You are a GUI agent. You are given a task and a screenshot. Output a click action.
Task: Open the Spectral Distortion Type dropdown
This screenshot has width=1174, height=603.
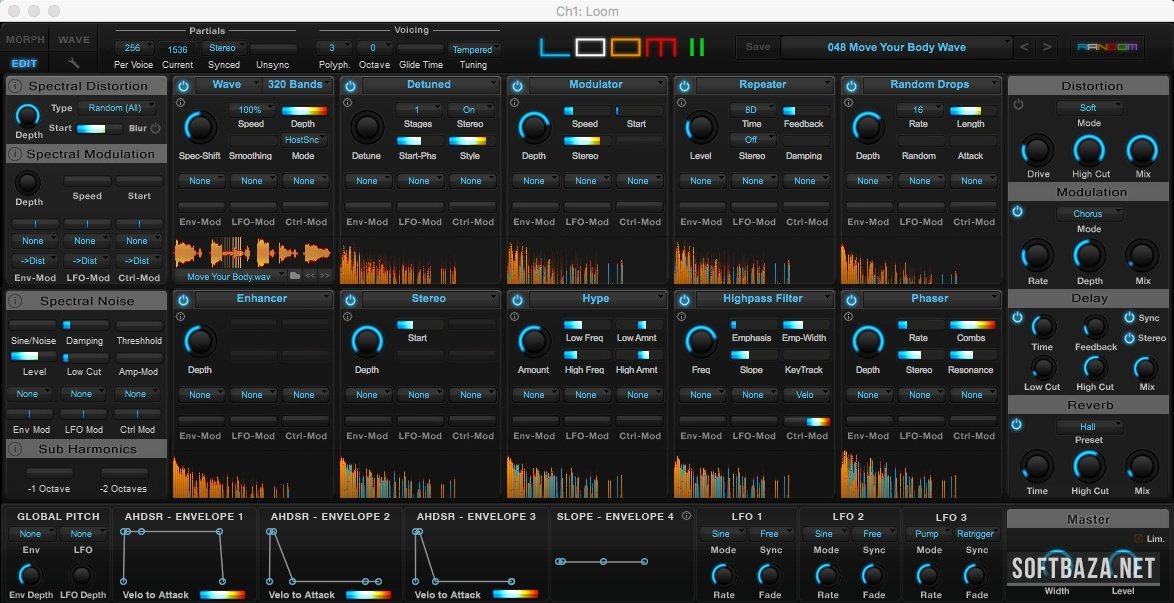click(120, 108)
